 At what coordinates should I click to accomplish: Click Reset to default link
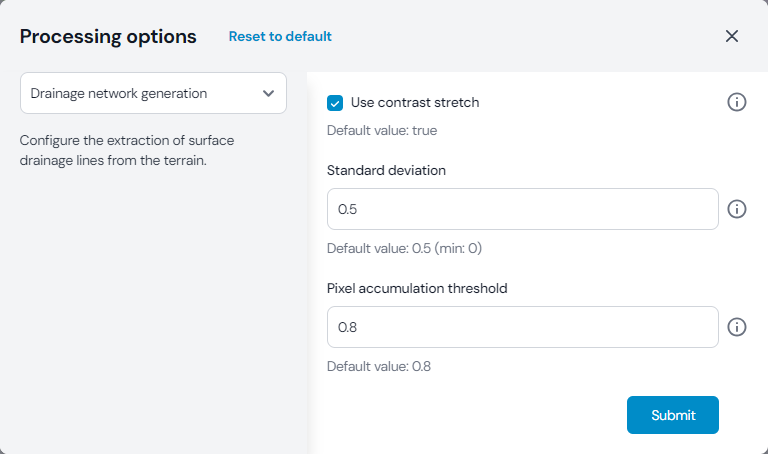coord(280,36)
